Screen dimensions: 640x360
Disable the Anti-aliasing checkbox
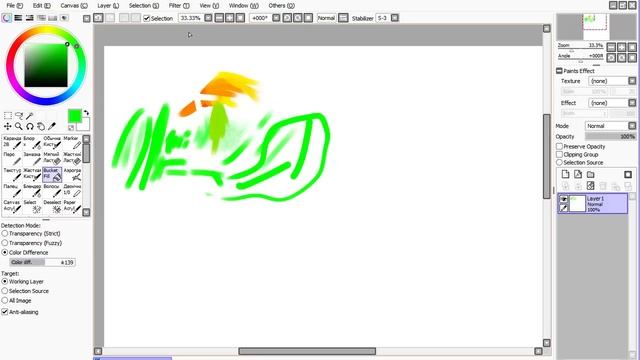tap(5, 312)
